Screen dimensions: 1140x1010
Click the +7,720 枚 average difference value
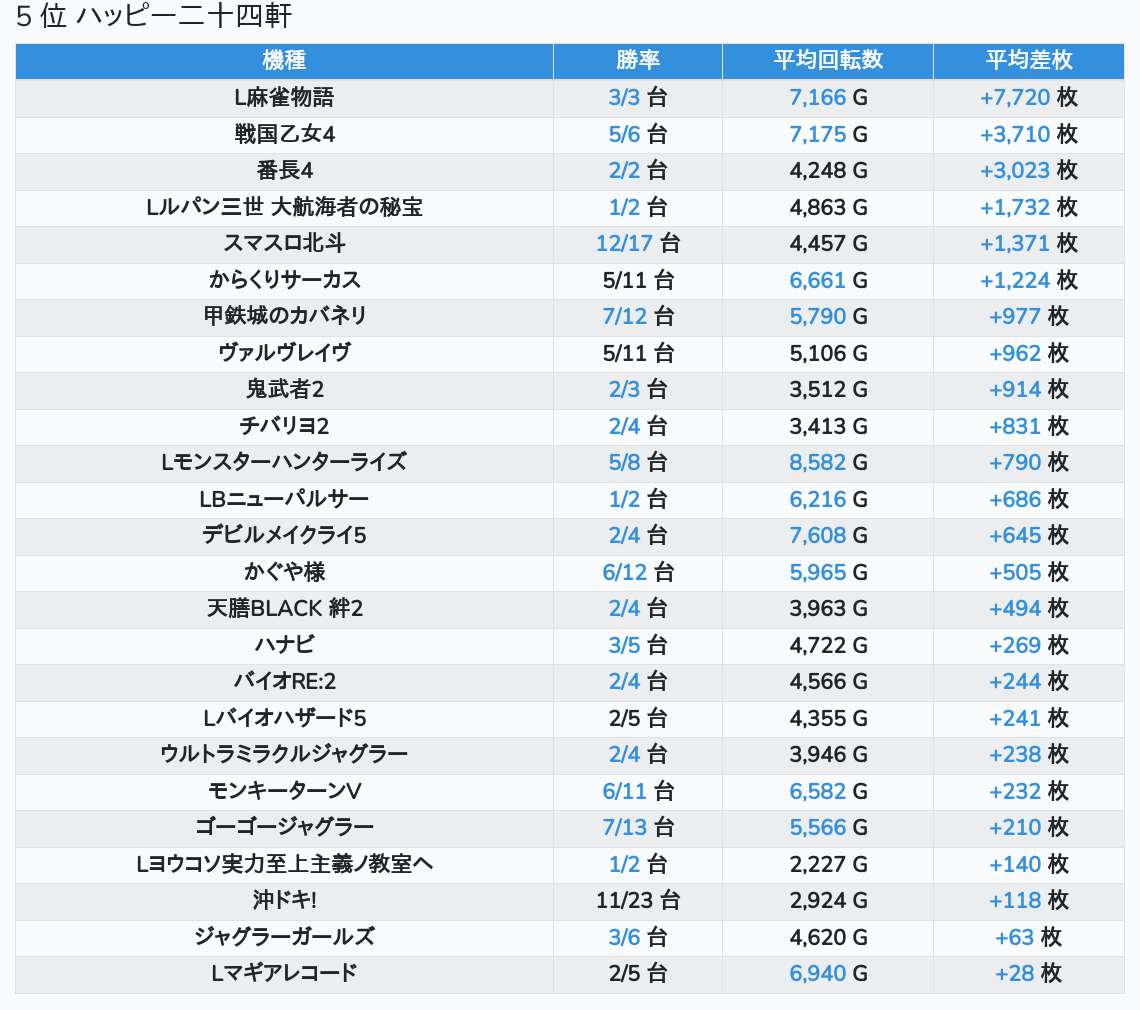[1029, 97]
